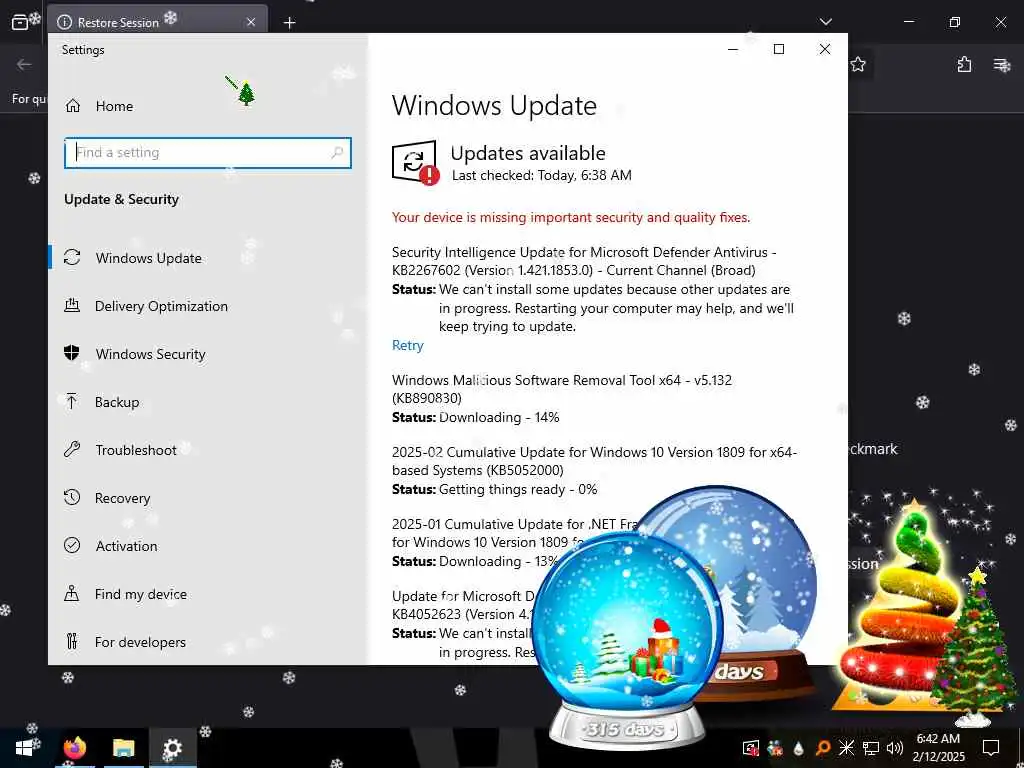Open the volume speaker tray icon
Image resolution: width=1024 pixels, height=768 pixels.
coord(895,748)
